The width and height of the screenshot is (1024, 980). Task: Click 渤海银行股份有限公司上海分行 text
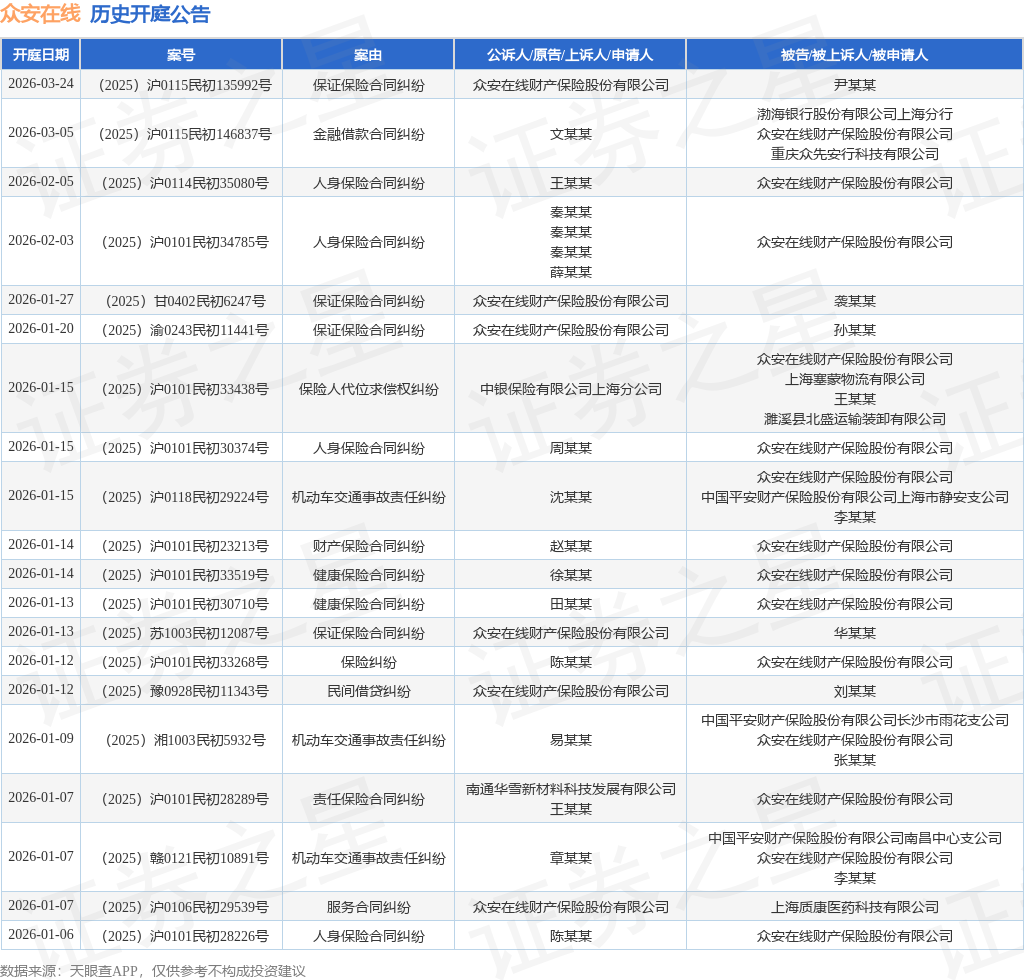[x=854, y=114]
